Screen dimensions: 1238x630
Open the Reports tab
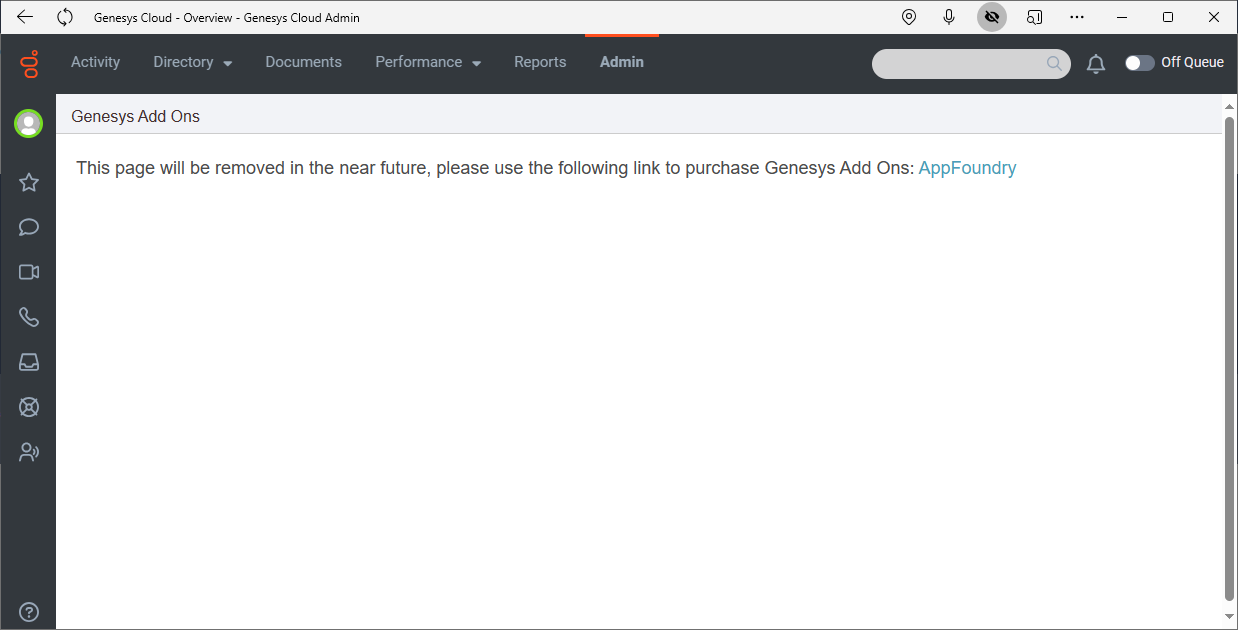coord(540,62)
